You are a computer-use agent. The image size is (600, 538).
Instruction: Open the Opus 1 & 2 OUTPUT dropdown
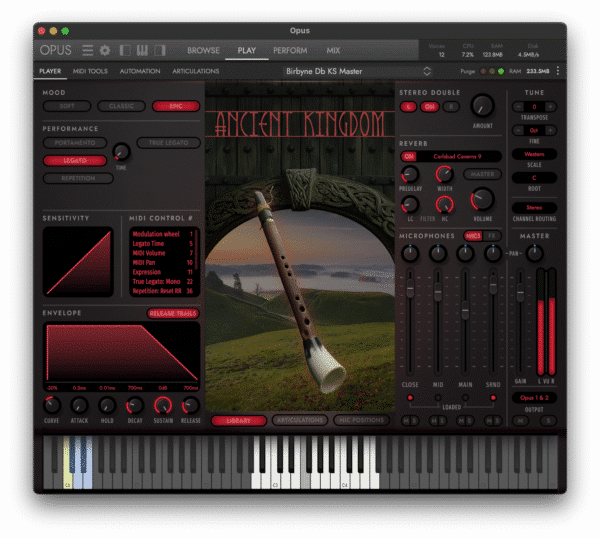tap(534, 398)
